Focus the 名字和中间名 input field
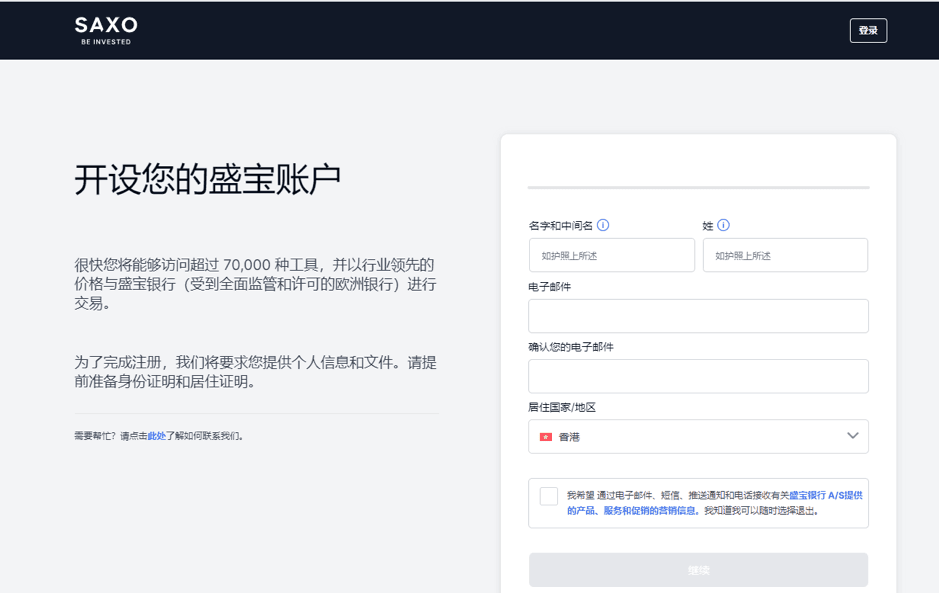 [x=611, y=255]
